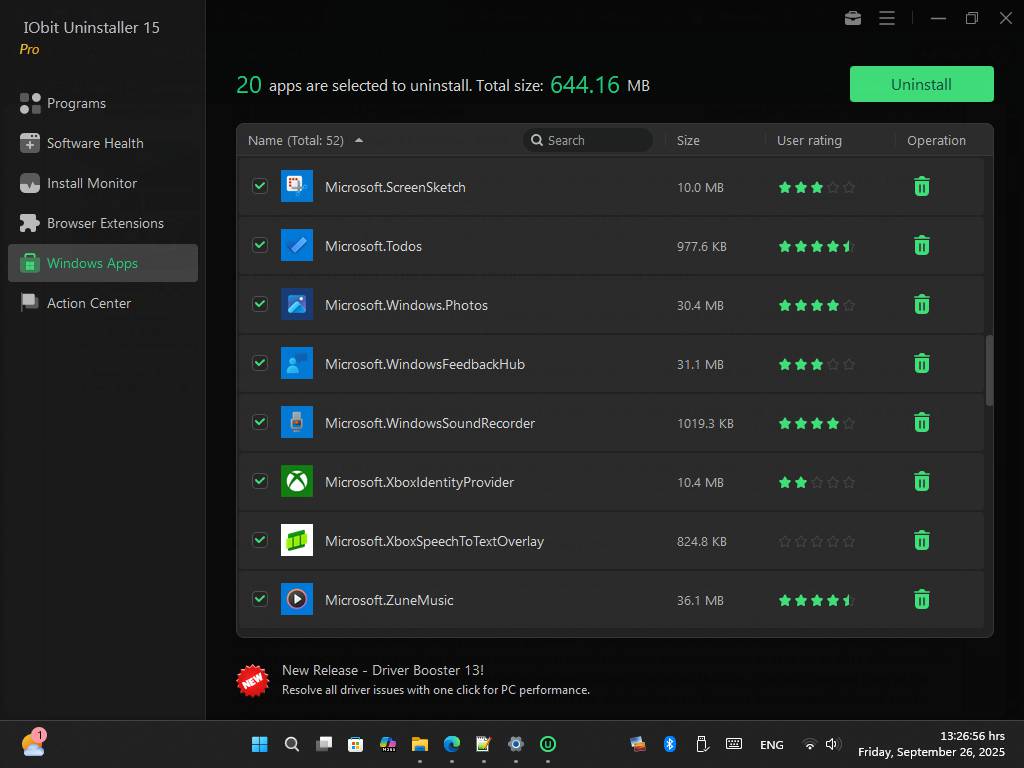Click the Microsoft.Windows.Photos app icon

(296, 304)
